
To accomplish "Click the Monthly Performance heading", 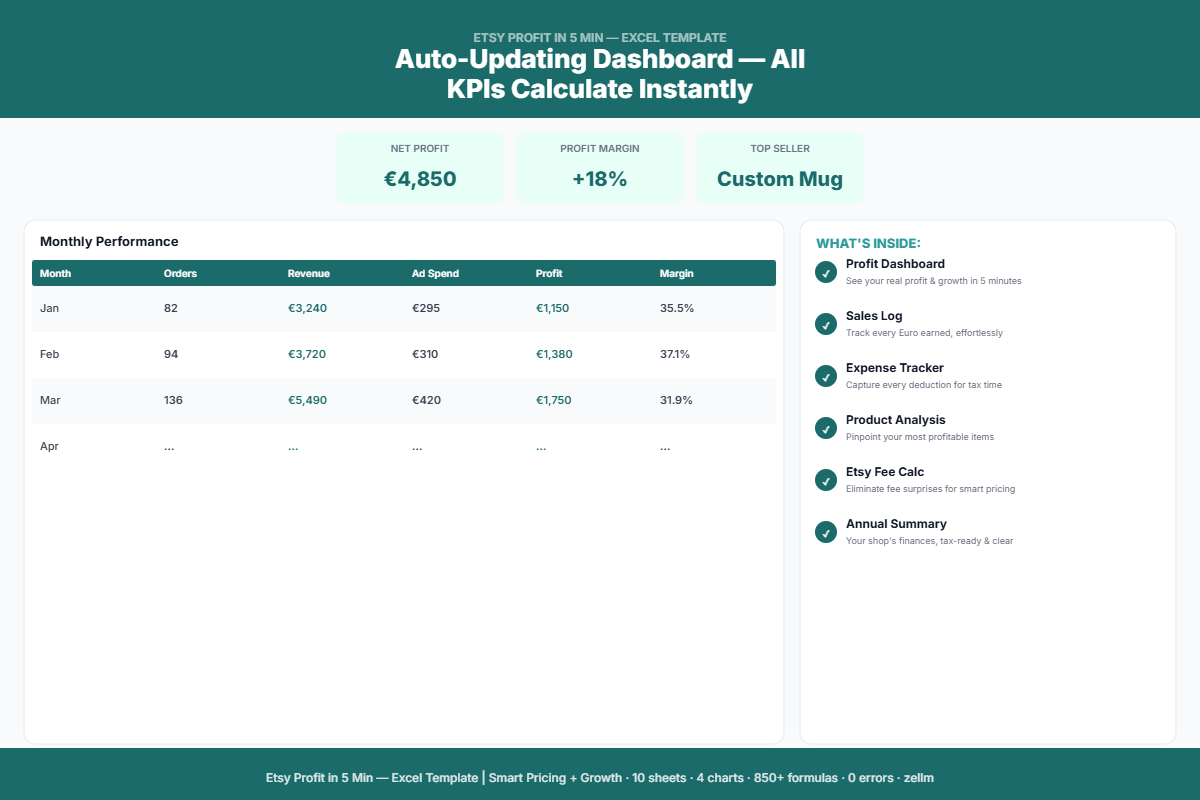I will pos(109,242).
